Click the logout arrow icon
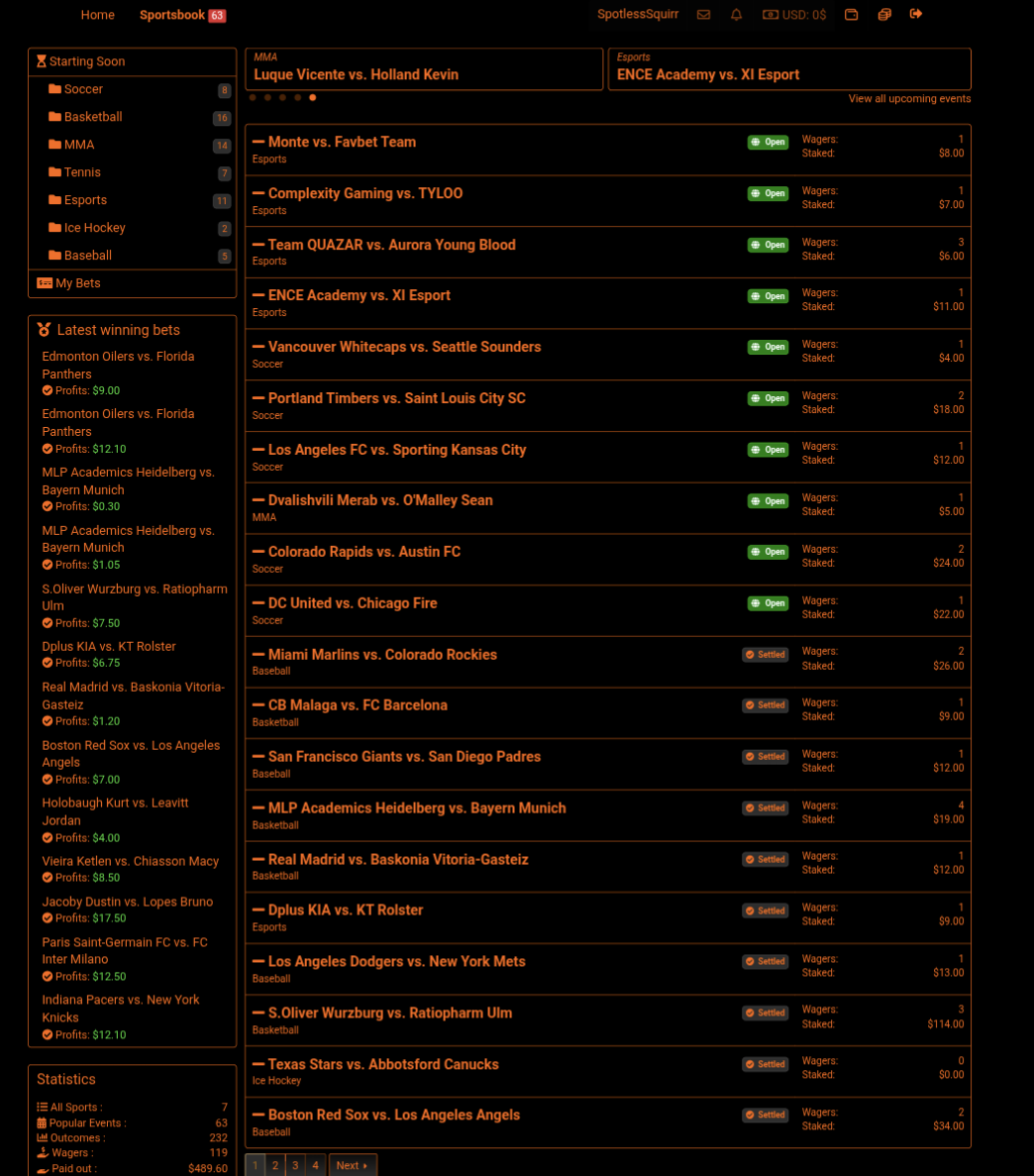 click(x=915, y=14)
